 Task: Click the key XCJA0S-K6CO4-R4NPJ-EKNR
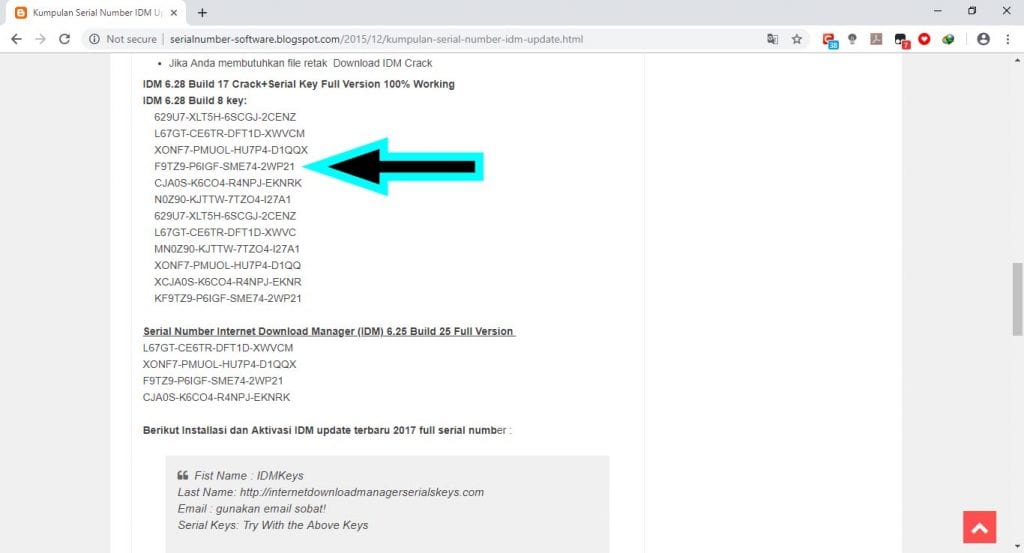[x=227, y=282]
